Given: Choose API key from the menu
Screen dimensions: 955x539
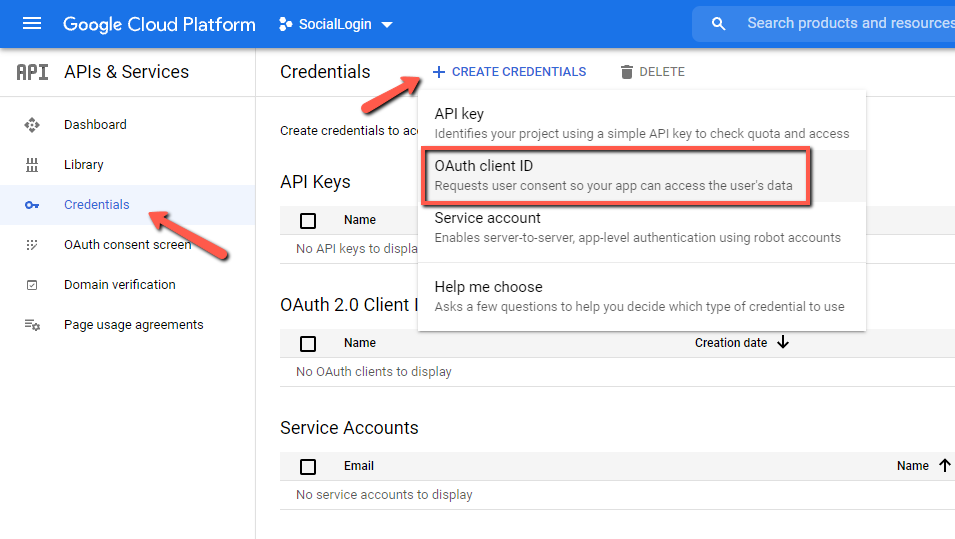Looking at the screenshot, I should pyautogui.click(x=642, y=124).
